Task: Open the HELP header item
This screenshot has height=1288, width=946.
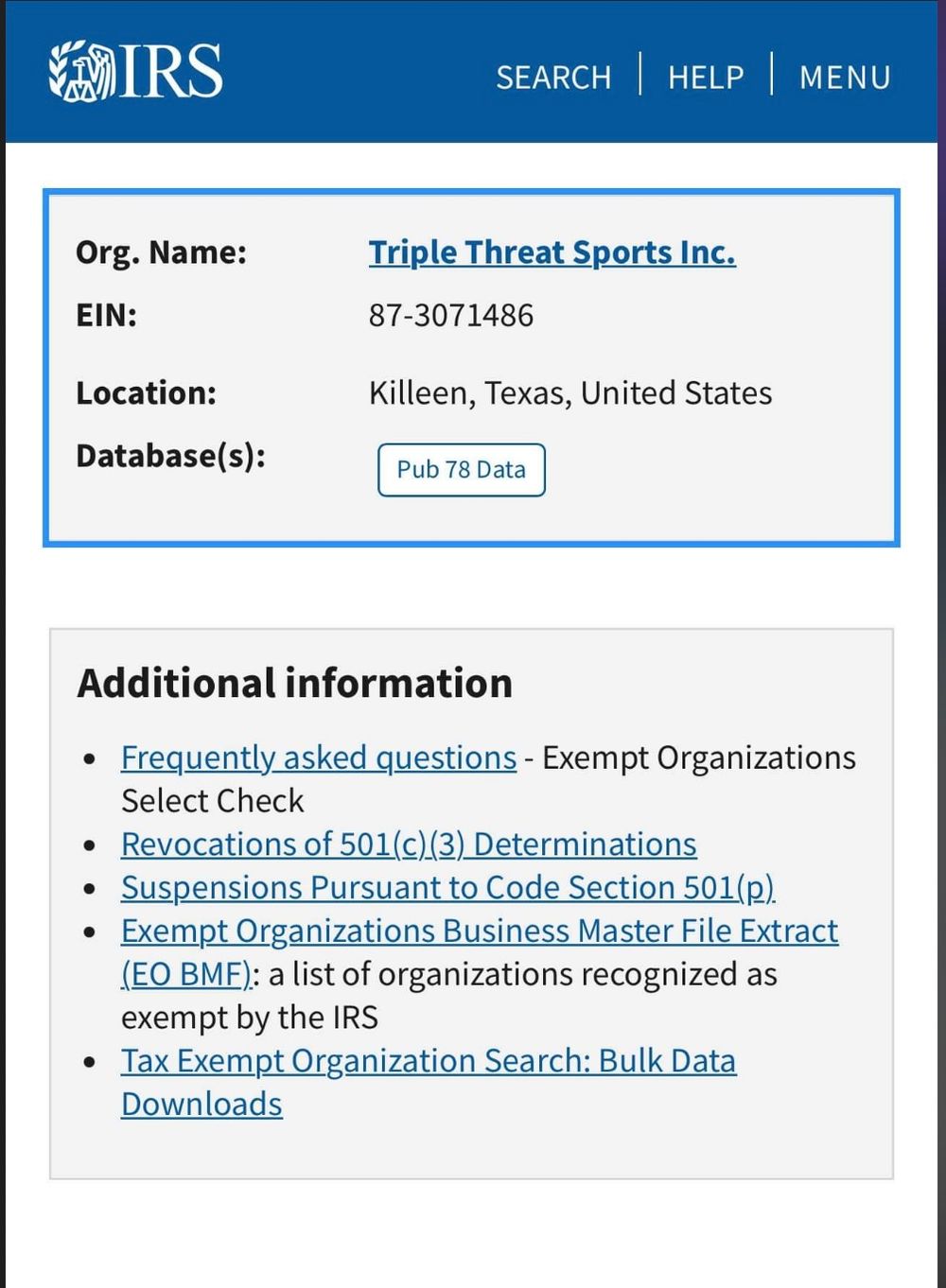Action: pyautogui.click(x=706, y=77)
